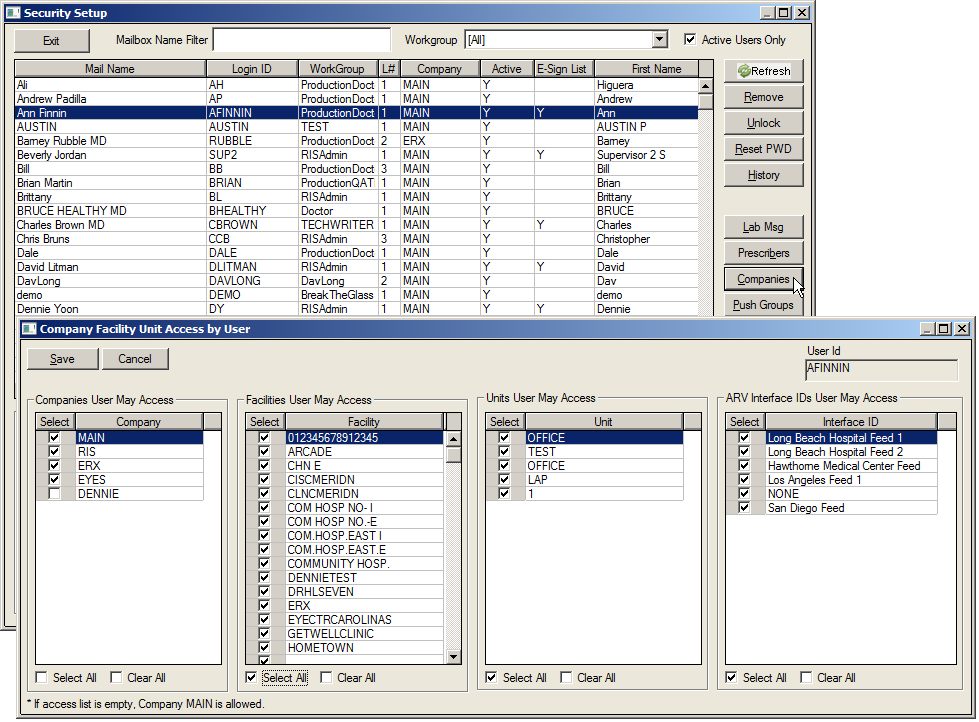Select the Beverly Jordan user row
The image size is (979, 722).
coord(110,155)
